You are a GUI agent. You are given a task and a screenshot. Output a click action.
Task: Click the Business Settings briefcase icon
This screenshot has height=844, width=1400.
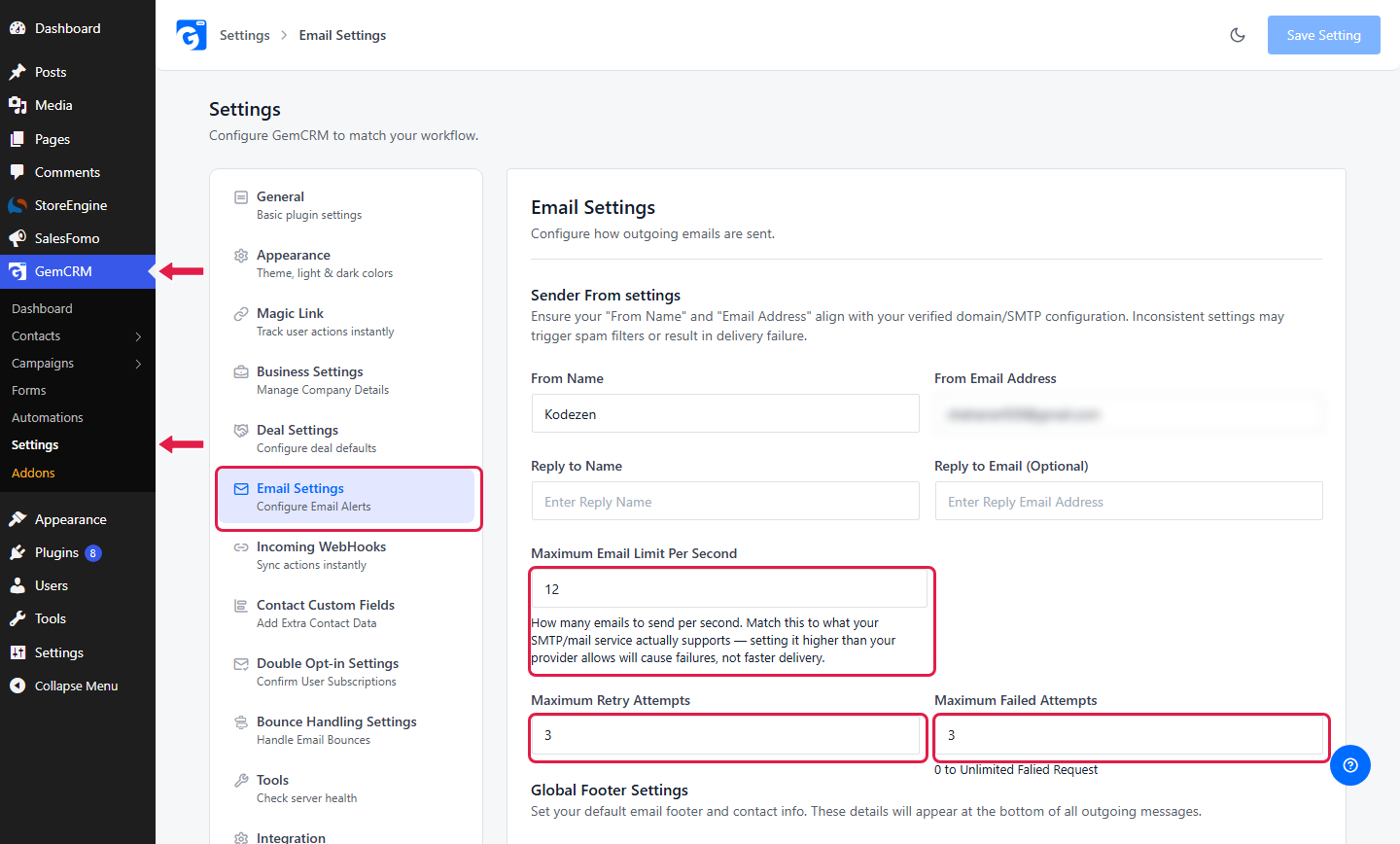tap(241, 372)
